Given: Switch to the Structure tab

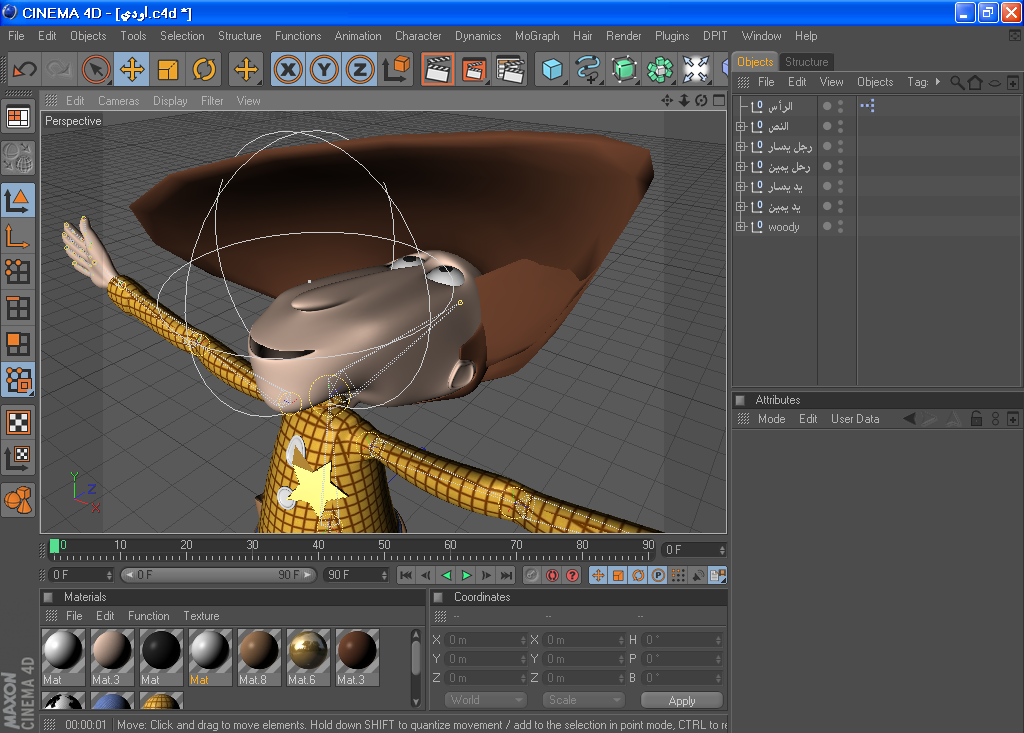Looking at the screenshot, I should (x=807, y=61).
